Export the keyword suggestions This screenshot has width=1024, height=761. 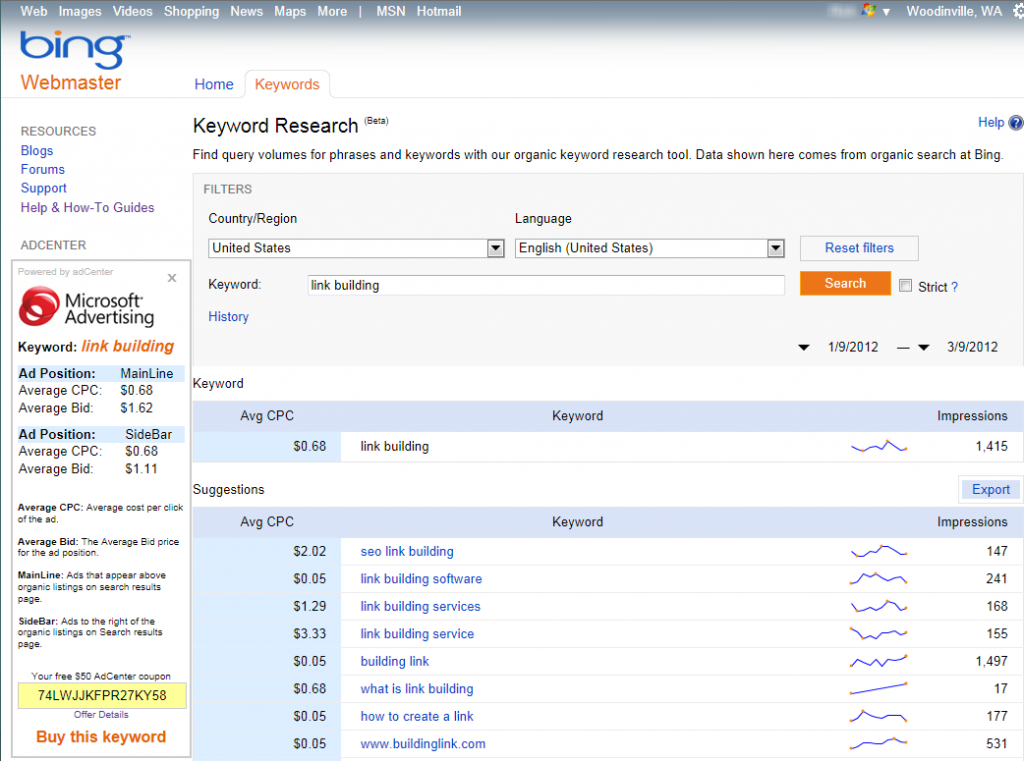[990, 489]
